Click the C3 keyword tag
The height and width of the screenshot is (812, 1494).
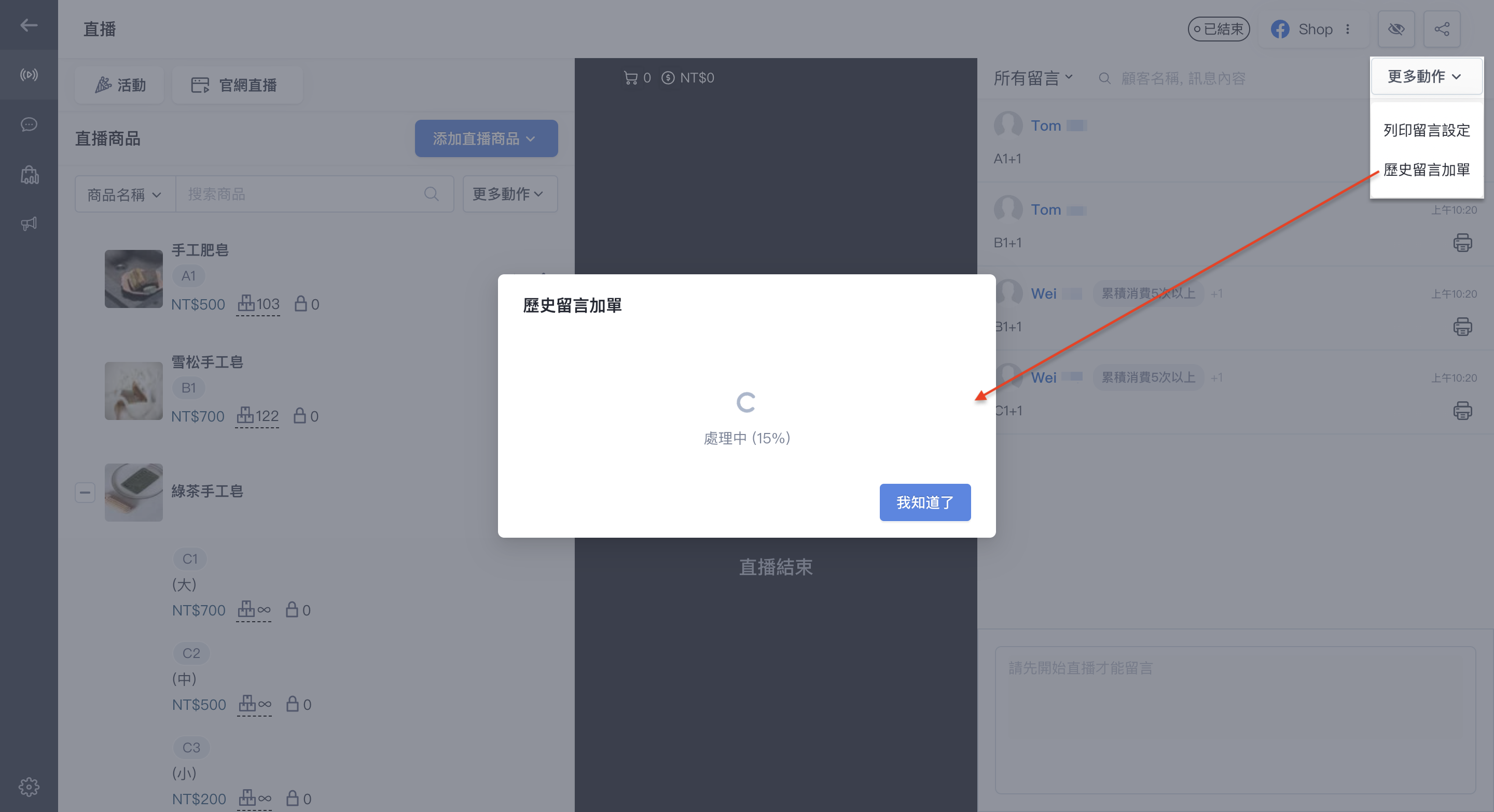(x=191, y=748)
